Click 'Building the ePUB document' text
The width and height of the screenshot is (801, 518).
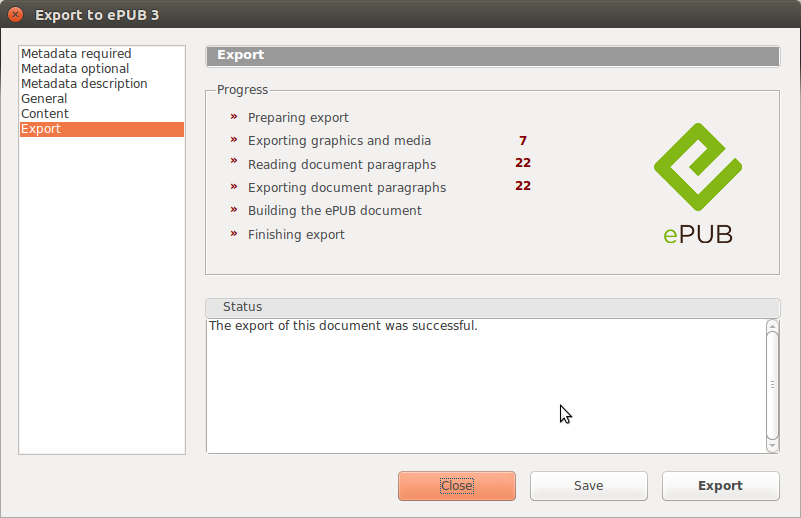(335, 210)
